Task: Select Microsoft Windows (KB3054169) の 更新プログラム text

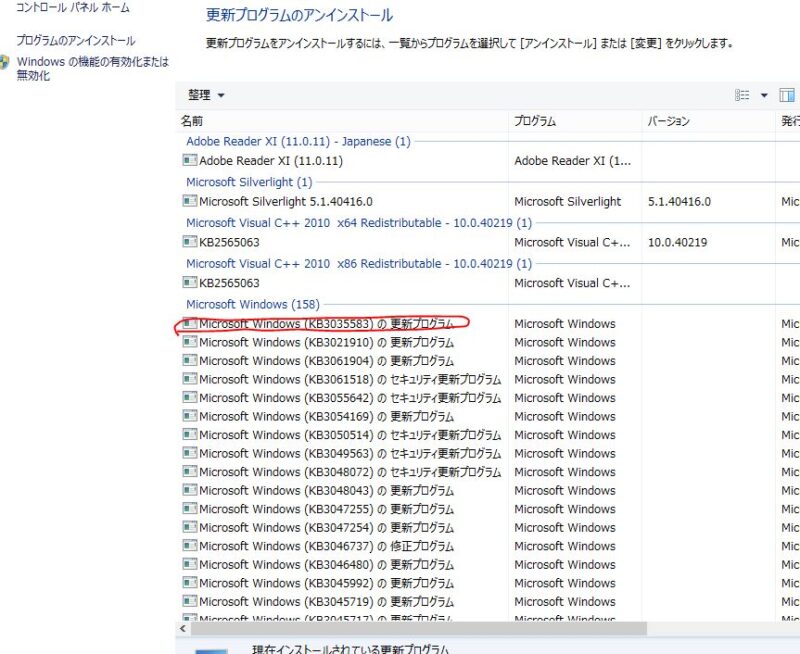Action: (x=327, y=416)
